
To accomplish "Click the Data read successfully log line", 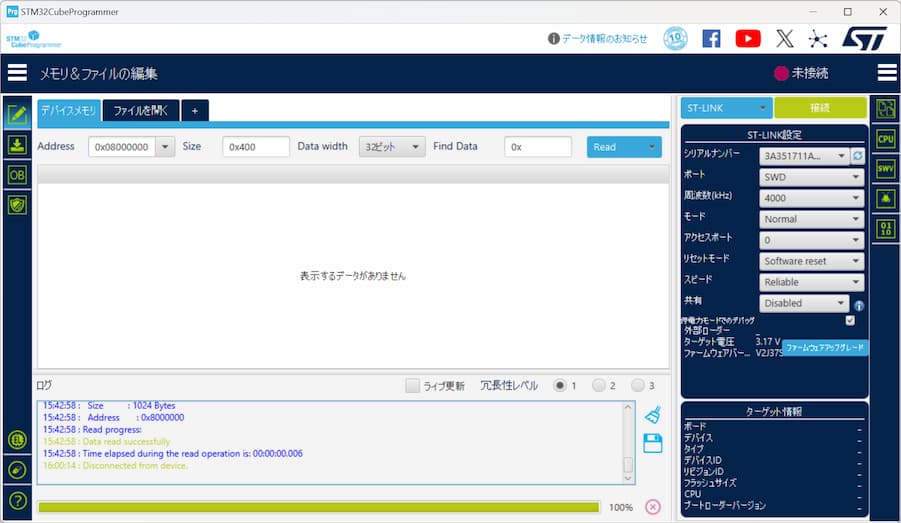I will (106, 441).
